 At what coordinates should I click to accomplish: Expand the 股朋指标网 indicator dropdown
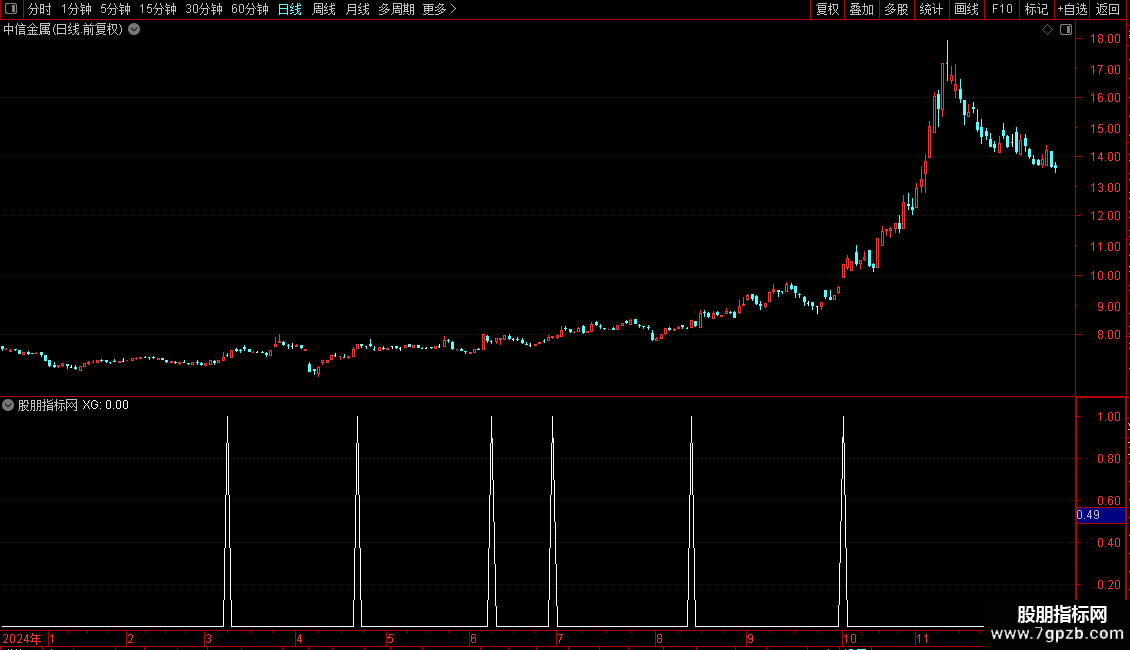(x=8, y=405)
